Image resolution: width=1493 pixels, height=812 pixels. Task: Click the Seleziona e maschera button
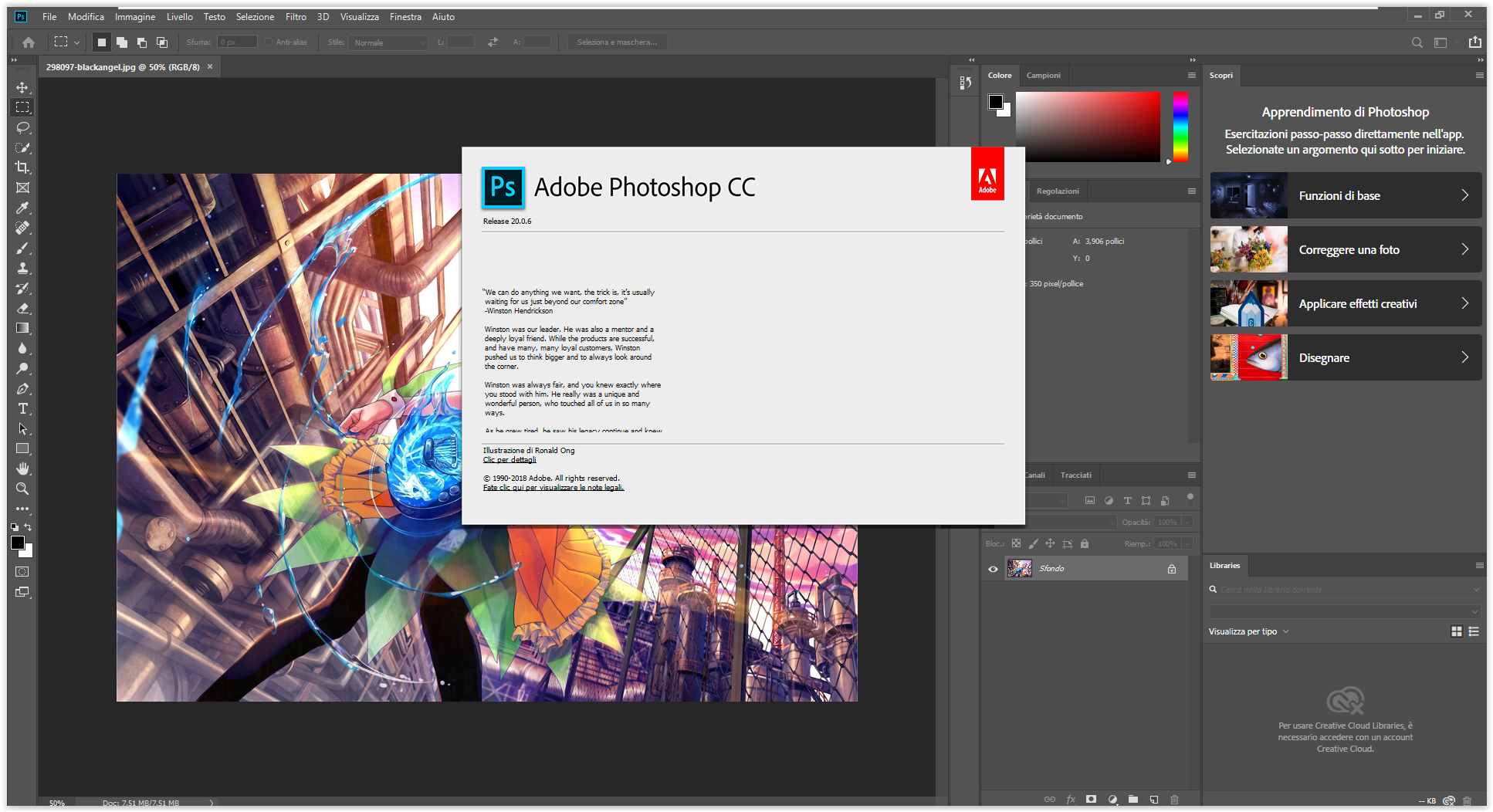coord(617,42)
